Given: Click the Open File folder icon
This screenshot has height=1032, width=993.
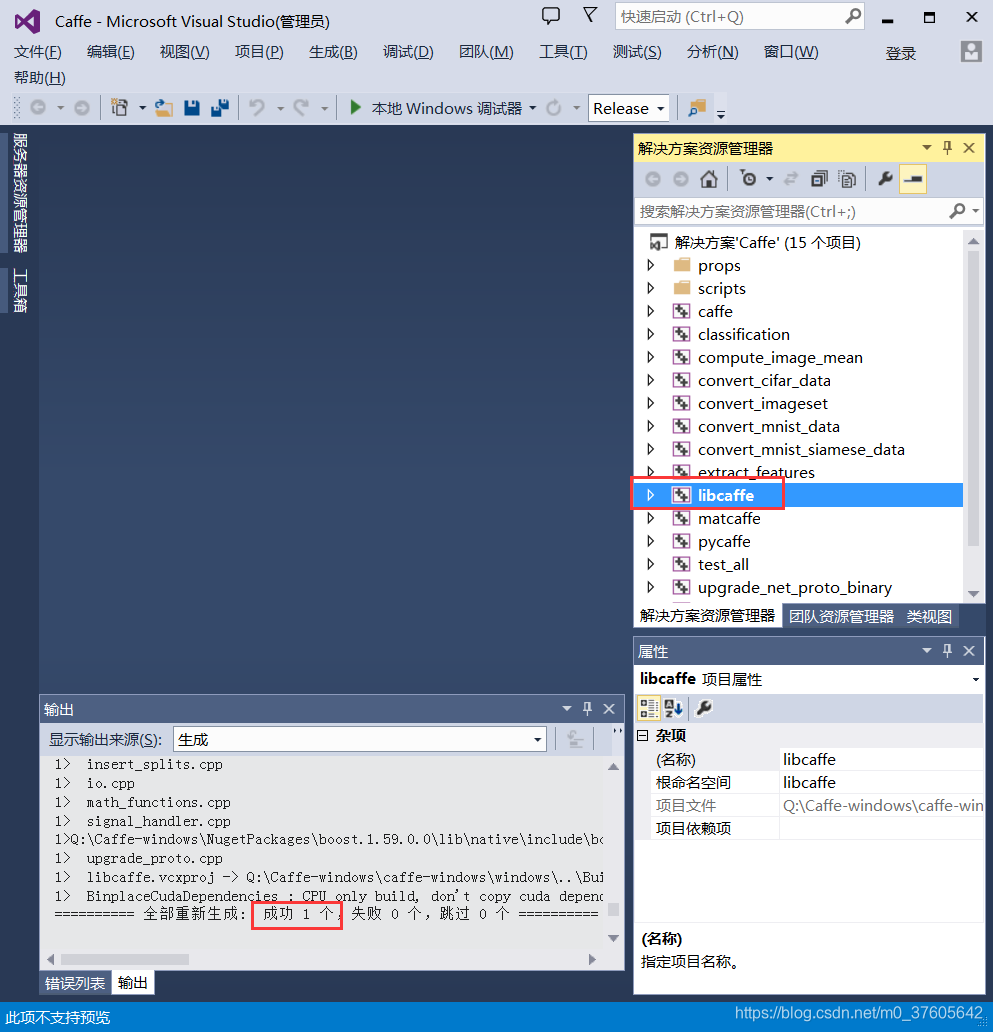Looking at the screenshot, I should click(164, 107).
